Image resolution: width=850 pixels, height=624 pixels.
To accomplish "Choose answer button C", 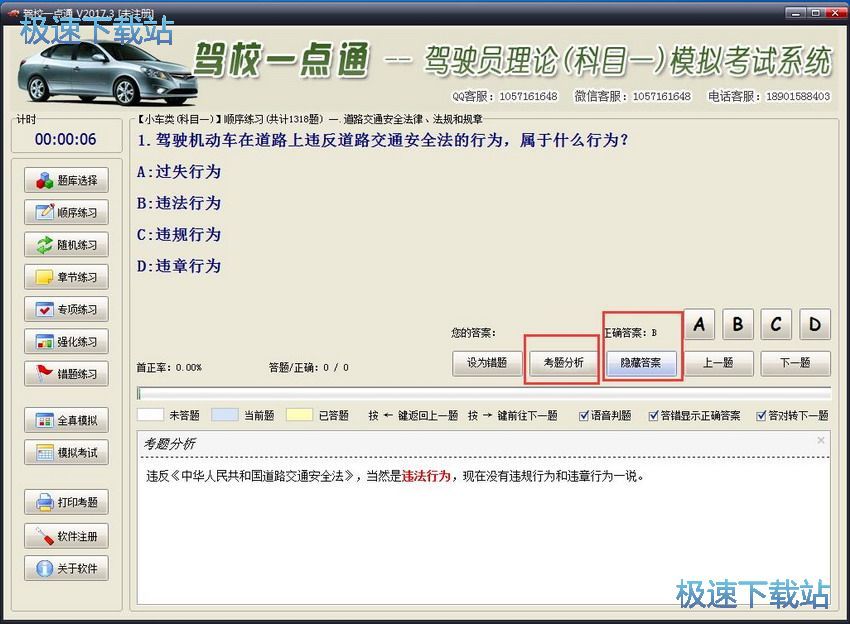I will point(776,324).
